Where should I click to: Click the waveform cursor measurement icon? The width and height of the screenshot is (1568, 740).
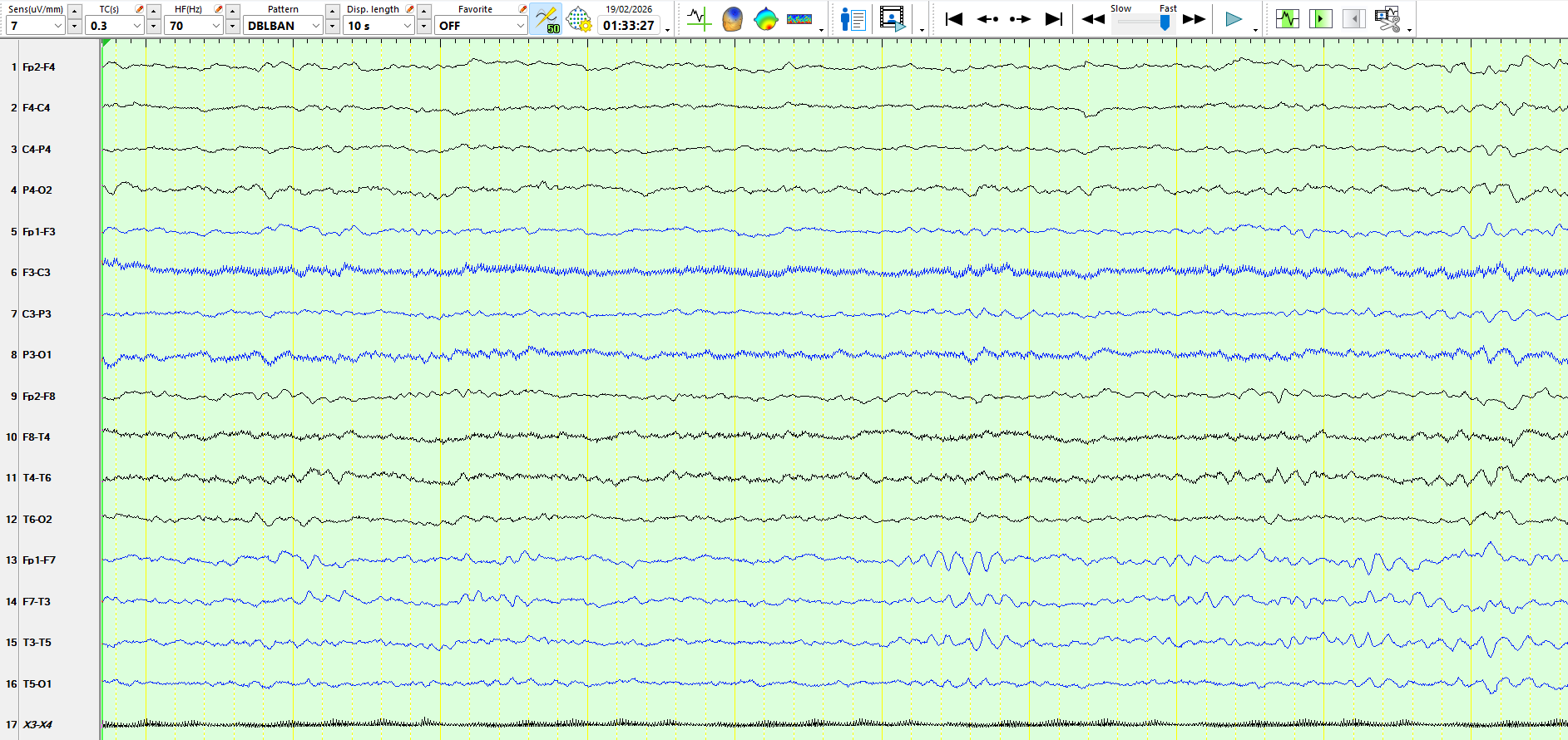click(x=699, y=19)
